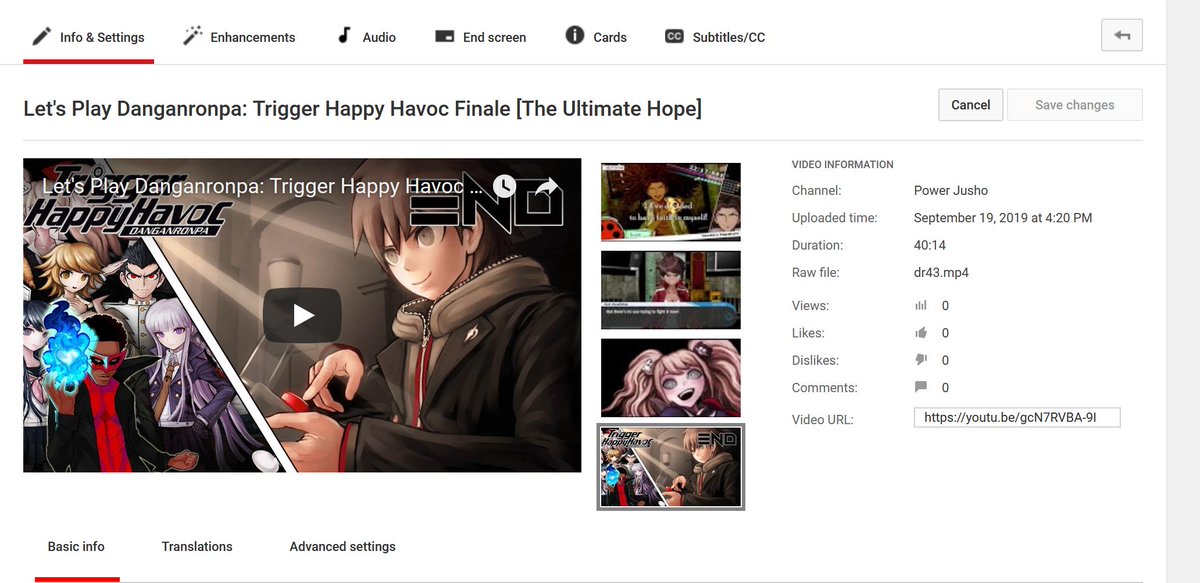Open the Cards tab
Image resolution: width=1200 pixels, height=583 pixels.
(x=596, y=37)
